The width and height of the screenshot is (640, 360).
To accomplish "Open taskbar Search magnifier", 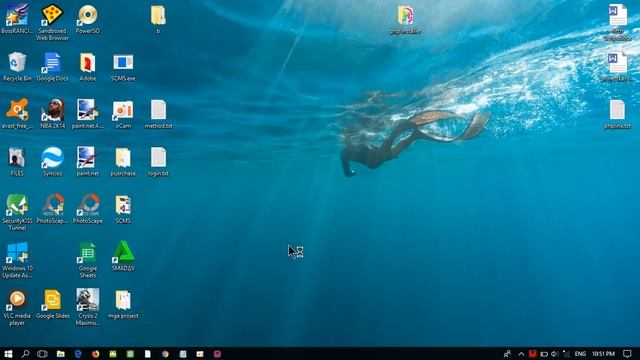I will 25,353.
